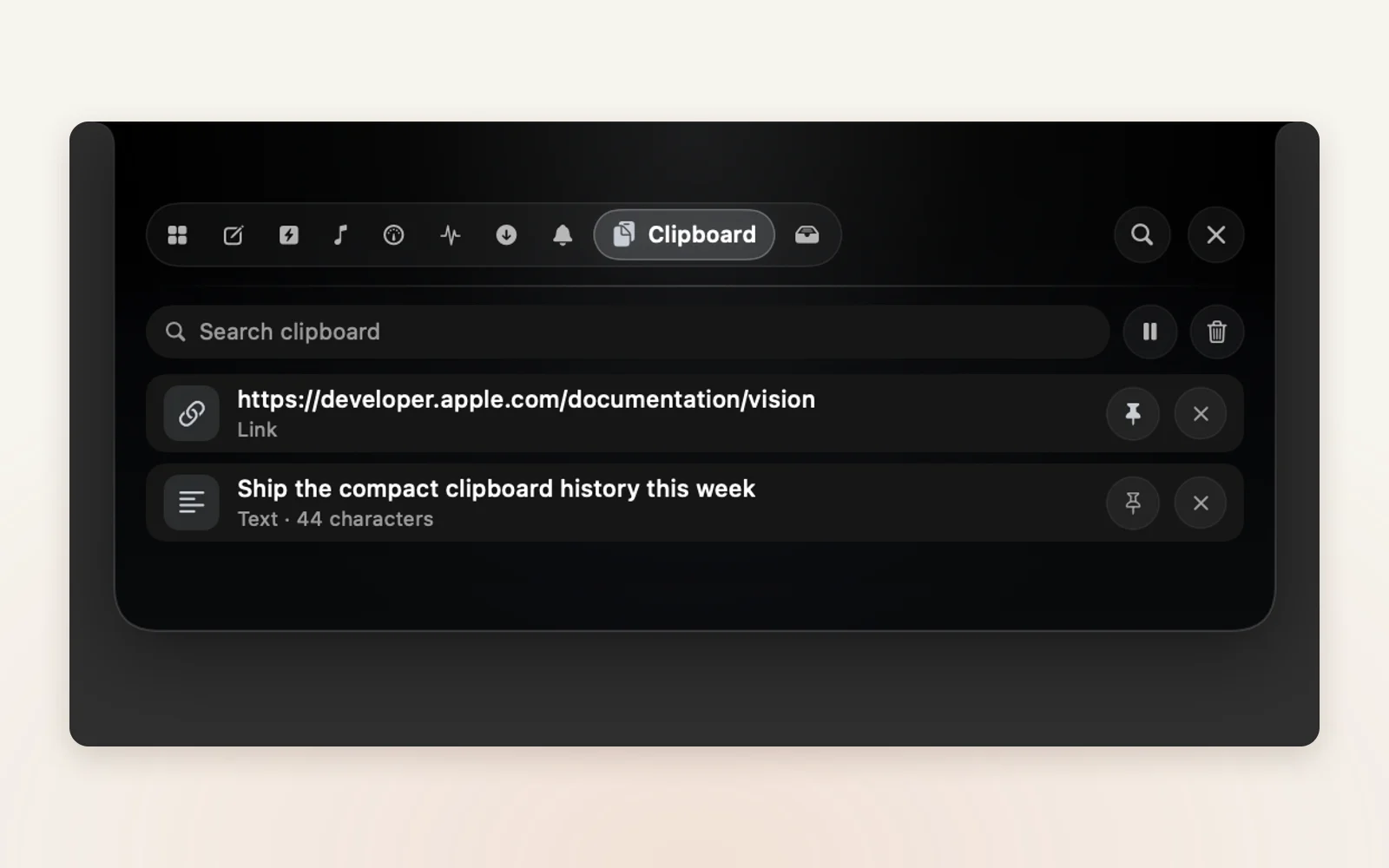Viewport: 1389px width, 868px height.
Task: Switch to the music note tab
Action: coord(341,235)
